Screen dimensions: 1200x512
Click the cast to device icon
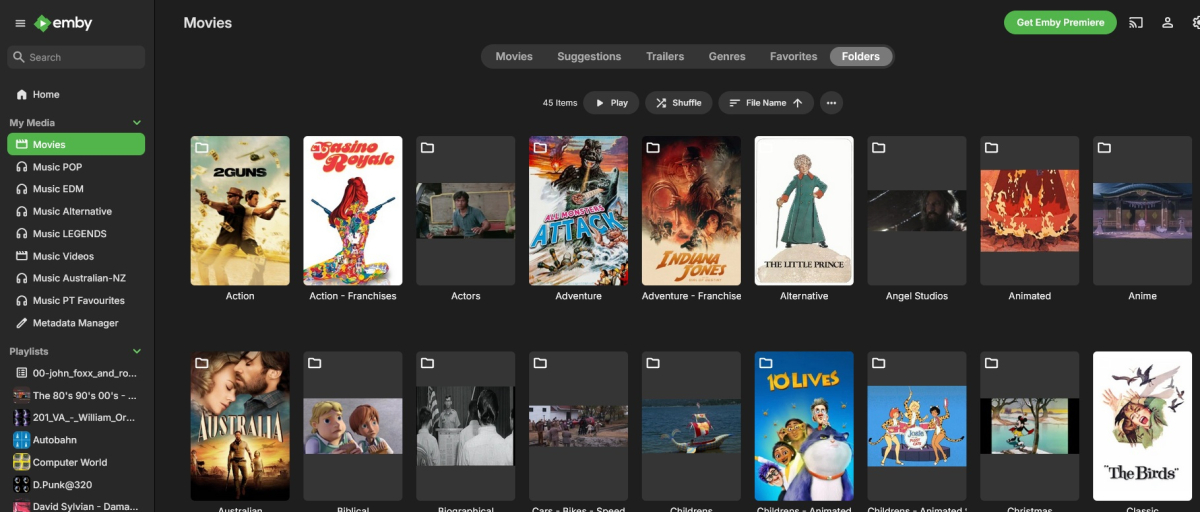click(1136, 23)
